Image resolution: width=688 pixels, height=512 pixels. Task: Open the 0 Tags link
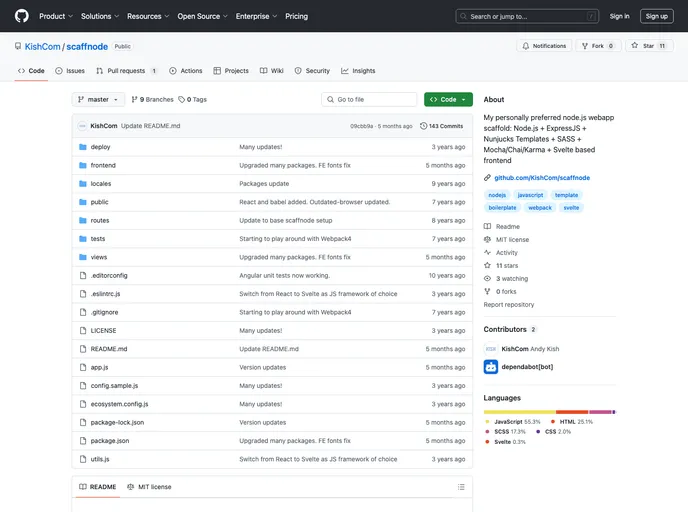click(x=192, y=100)
